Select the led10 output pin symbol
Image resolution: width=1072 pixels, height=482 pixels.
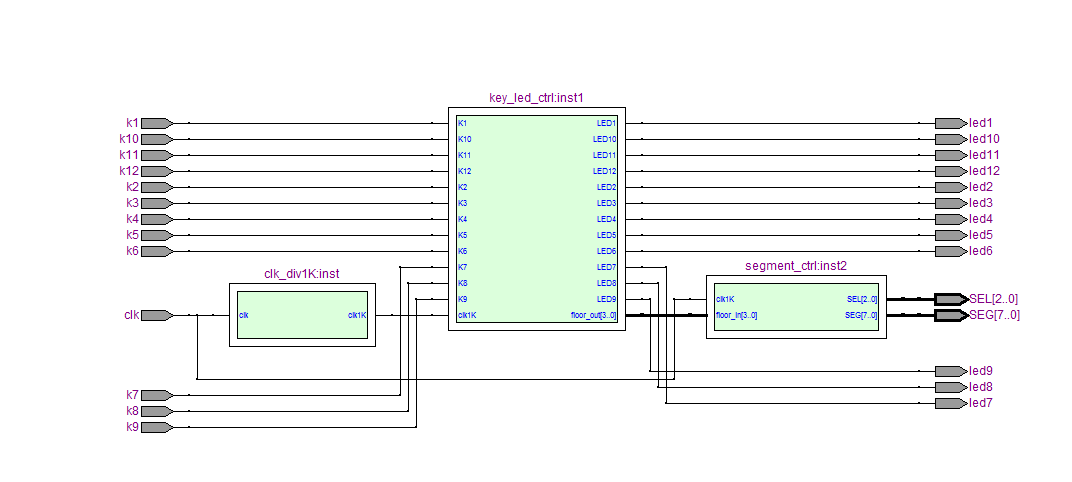click(951, 139)
